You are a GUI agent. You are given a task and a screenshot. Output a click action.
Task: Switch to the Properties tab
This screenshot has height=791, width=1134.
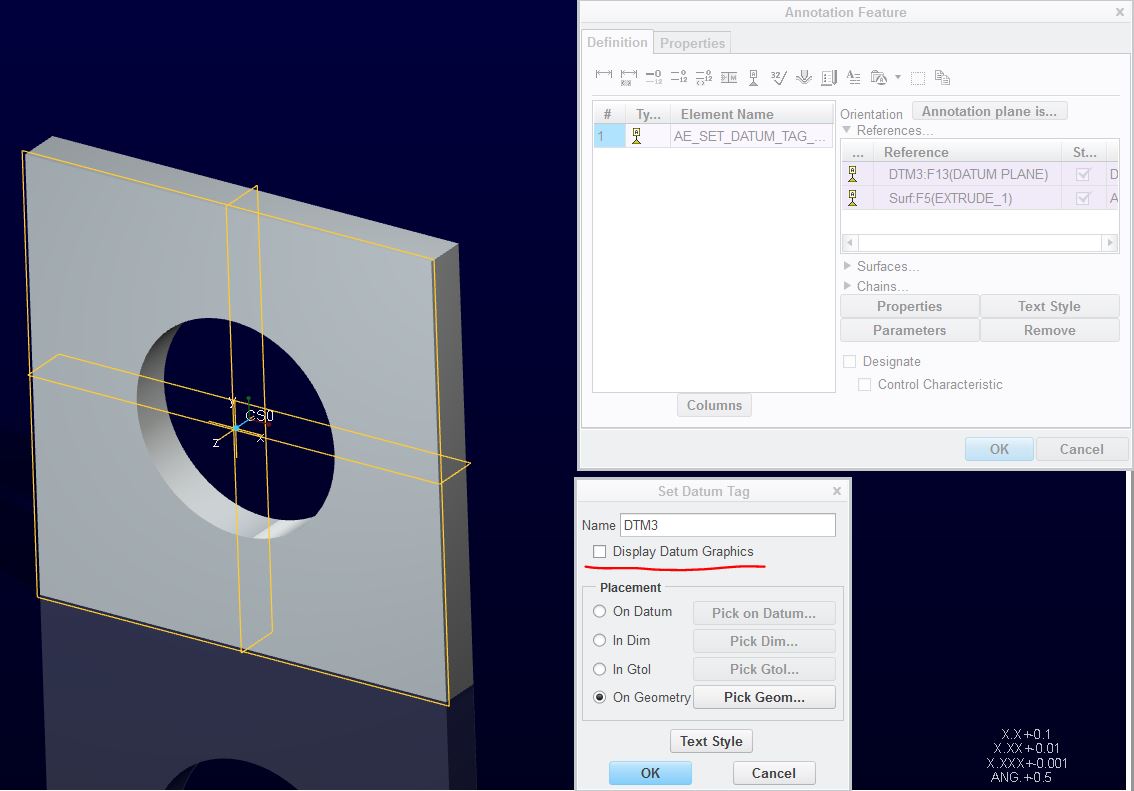(x=692, y=43)
